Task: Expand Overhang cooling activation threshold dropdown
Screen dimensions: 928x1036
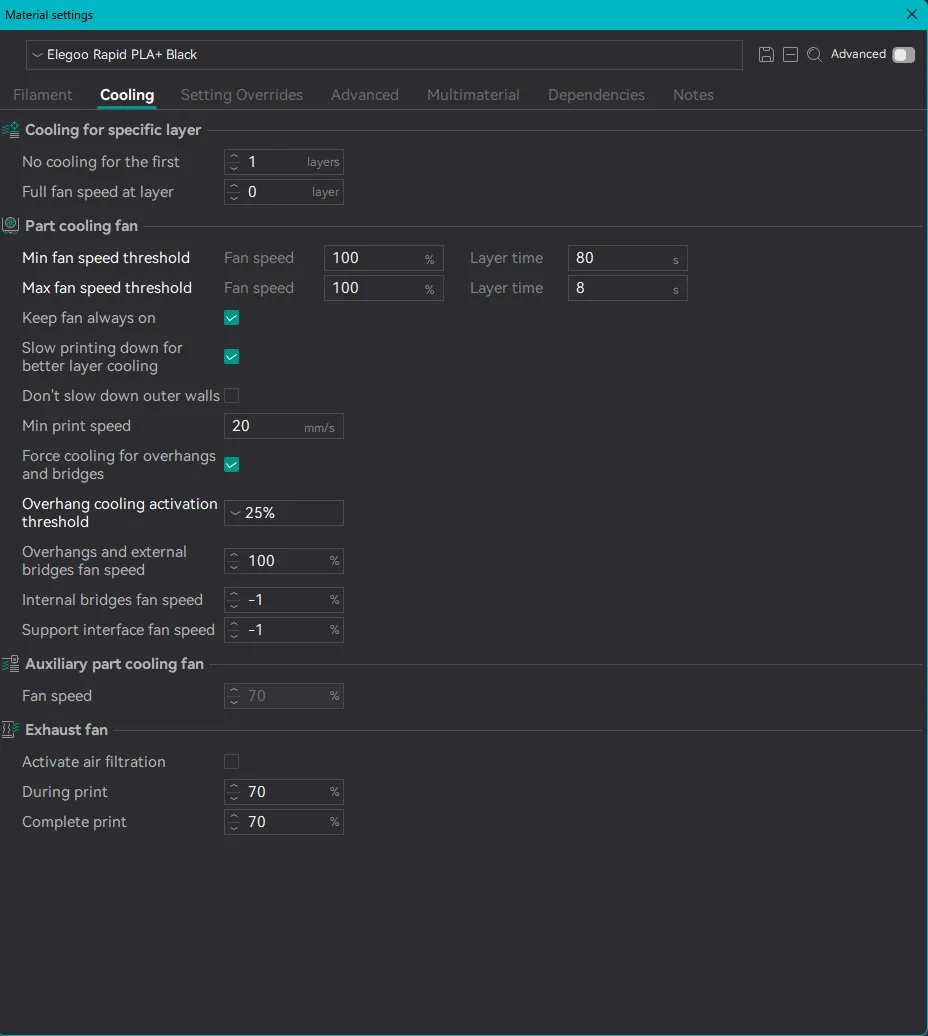Action: 284,513
